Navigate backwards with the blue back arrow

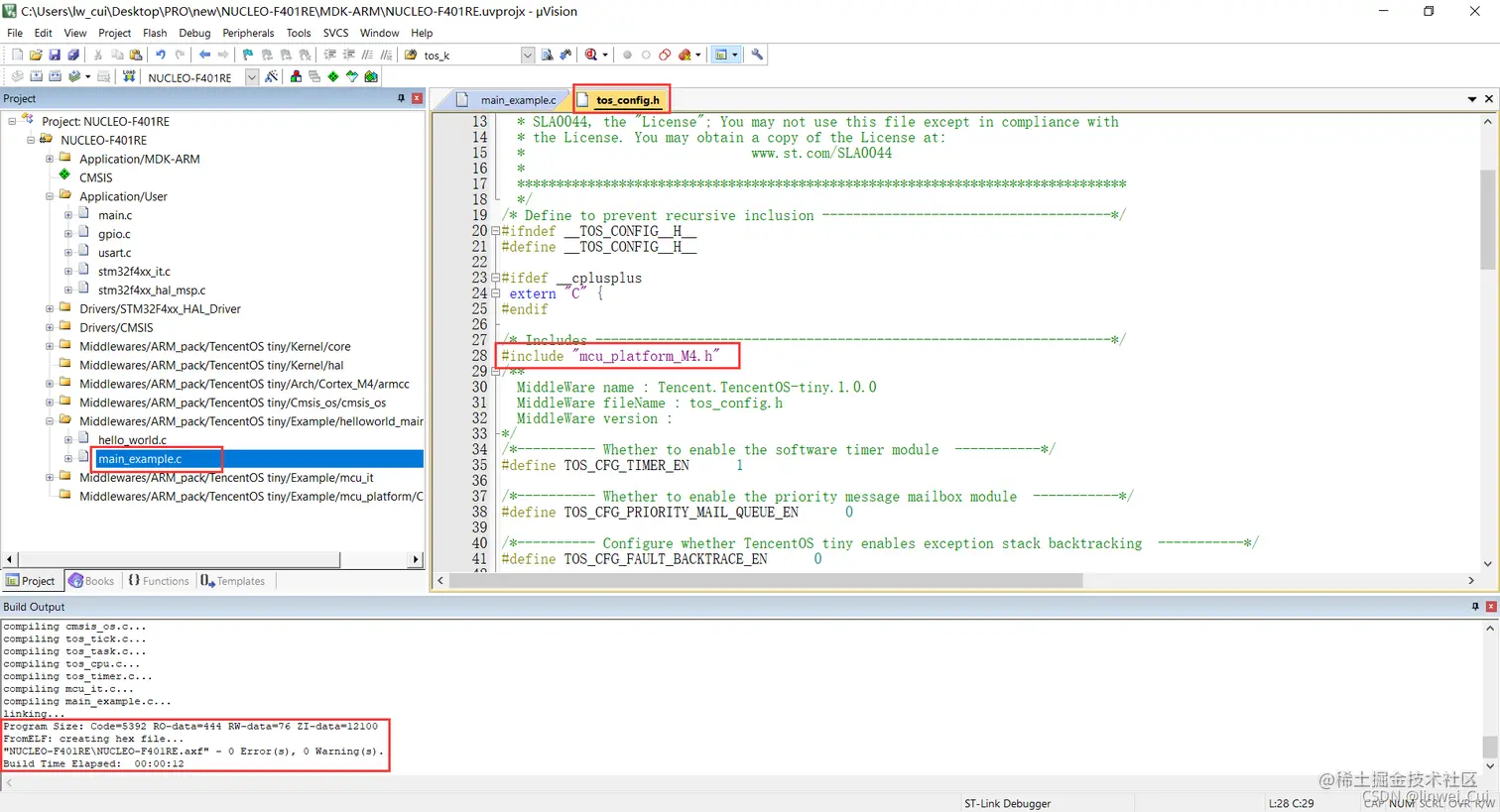204,55
